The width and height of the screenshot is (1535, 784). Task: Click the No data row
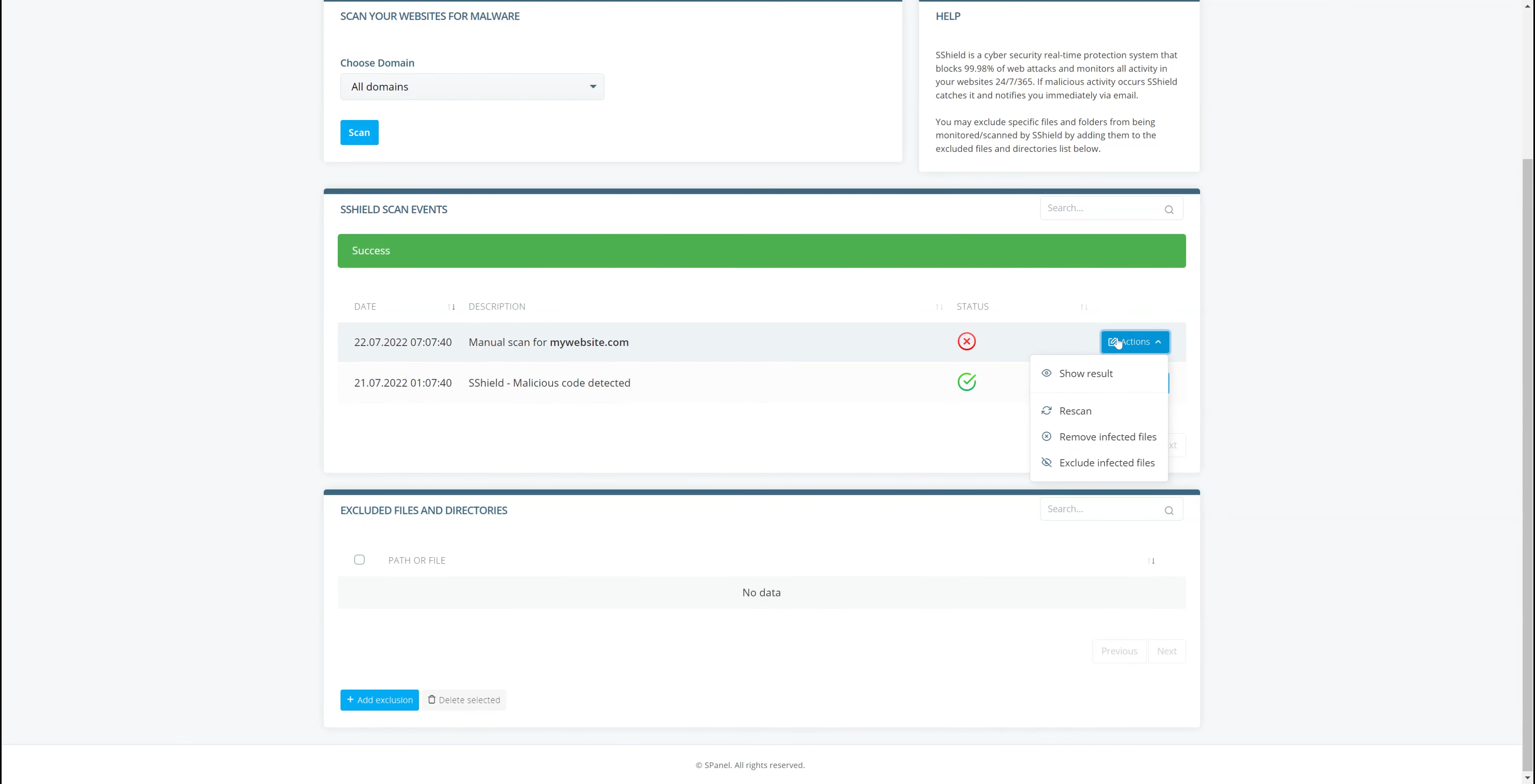(761, 593)
